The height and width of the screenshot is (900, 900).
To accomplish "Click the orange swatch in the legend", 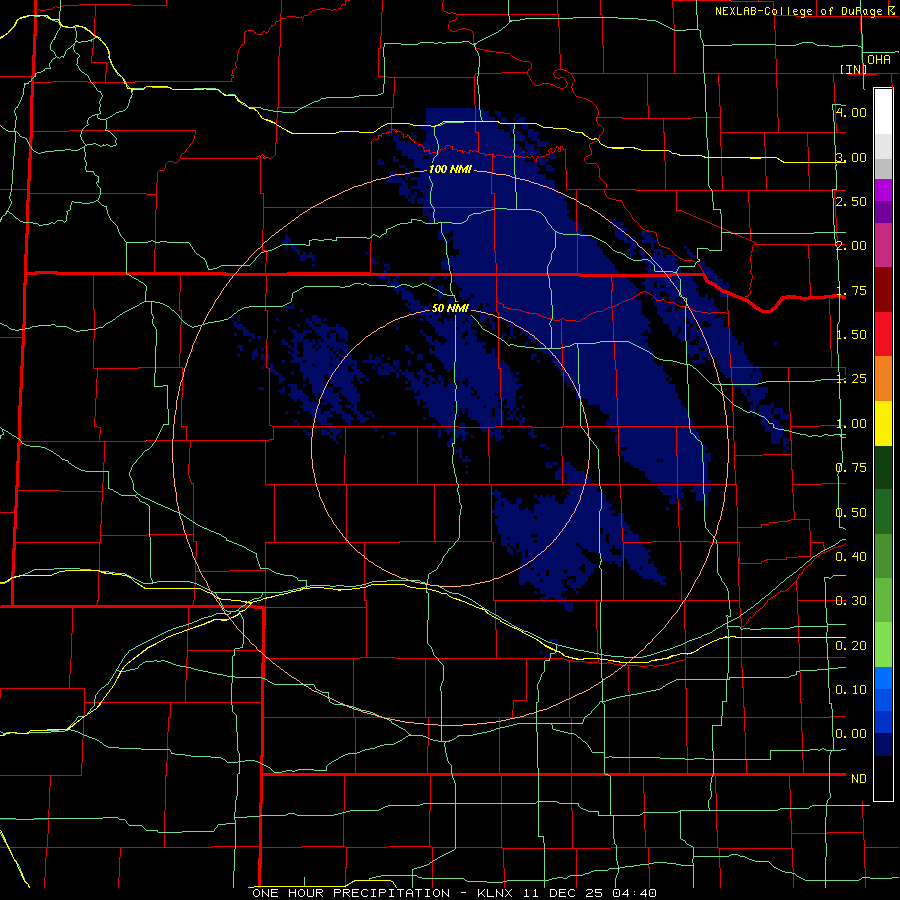I will pos(883,379).
